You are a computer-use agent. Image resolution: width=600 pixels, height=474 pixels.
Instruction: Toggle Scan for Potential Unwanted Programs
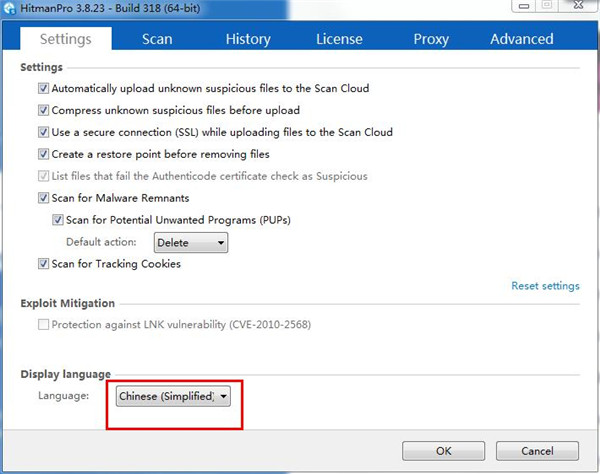click(x=58, y=220)
